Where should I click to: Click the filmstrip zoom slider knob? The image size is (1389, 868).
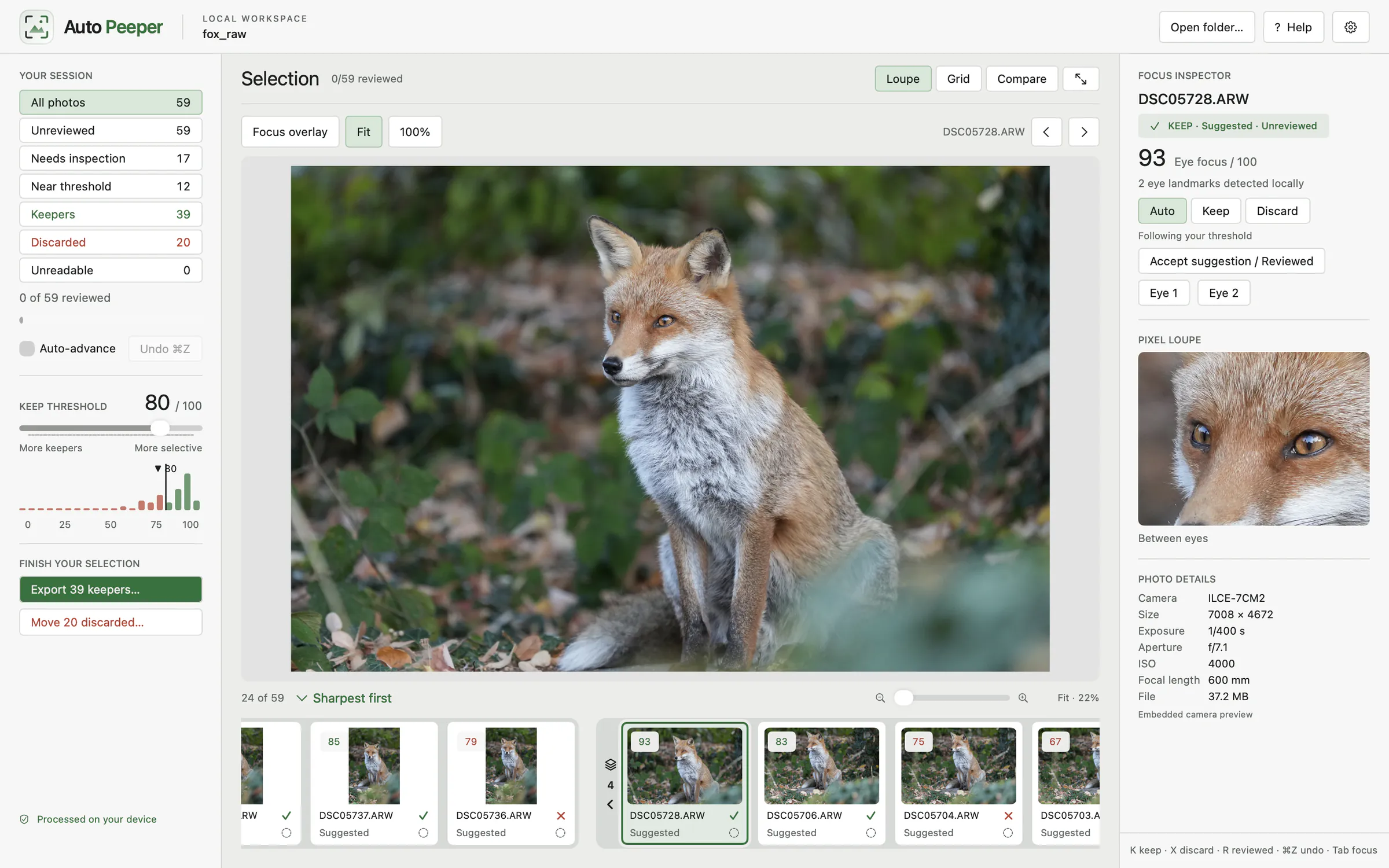903,698
